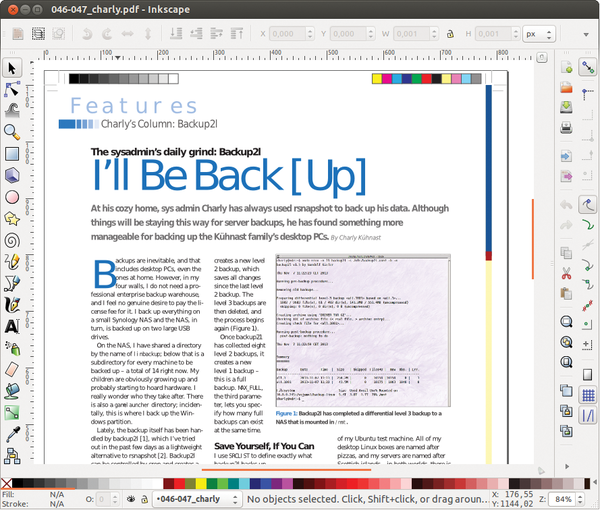The height and width of the screenshot is (510, 600).
Task: Click the Deselect icon
Action: click(x=59, y=34)
